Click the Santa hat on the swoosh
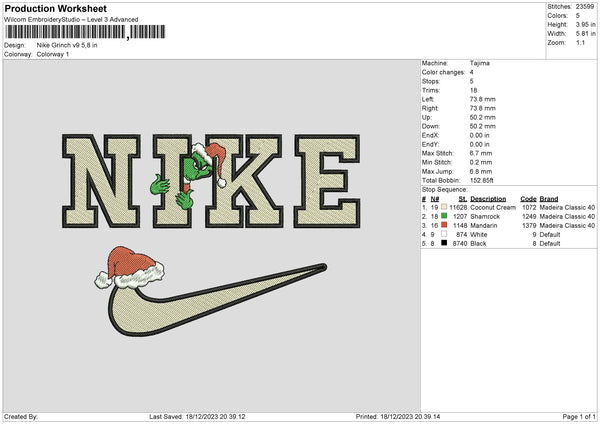Image resolution: width=600 pixels, height=424 pixels. pos(130,268)
